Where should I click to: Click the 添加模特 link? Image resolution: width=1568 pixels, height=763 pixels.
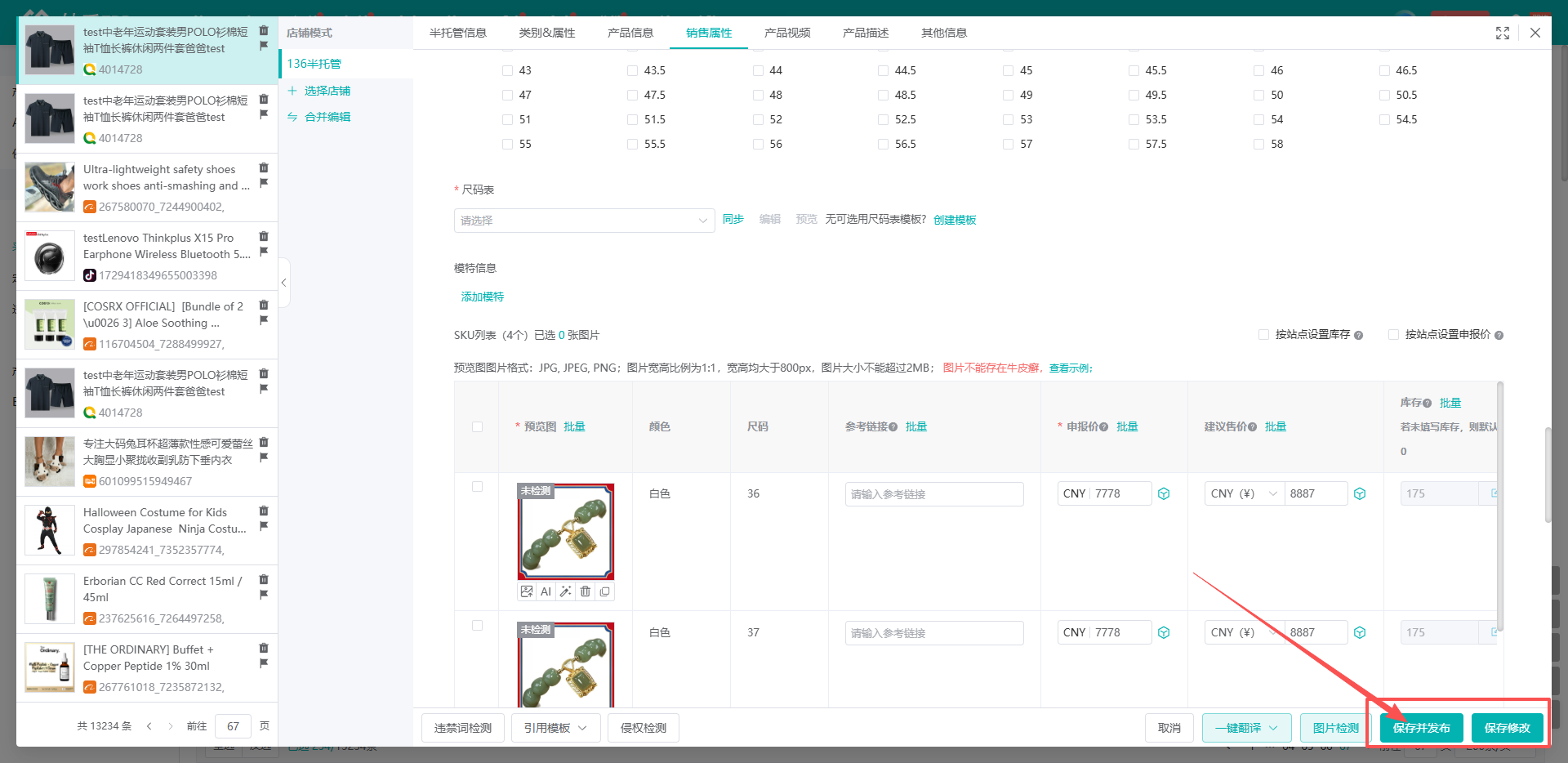482,297
